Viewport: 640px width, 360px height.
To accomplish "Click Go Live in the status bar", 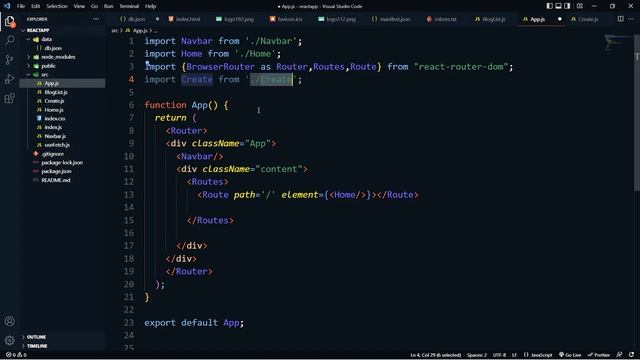I will (570, 355).
